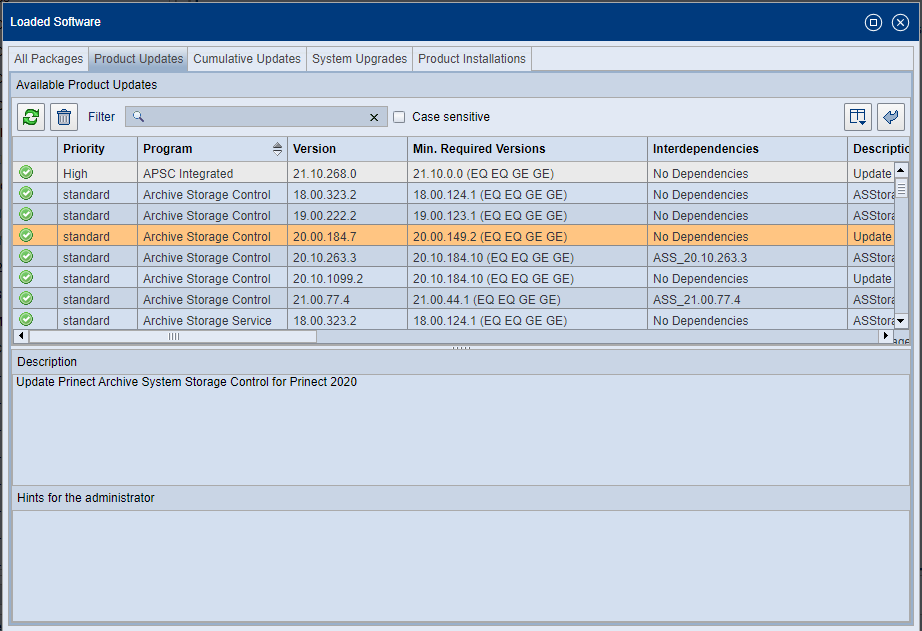Click the blue back-arrow apply icon
922x631 pixels.
click(891, 116)
